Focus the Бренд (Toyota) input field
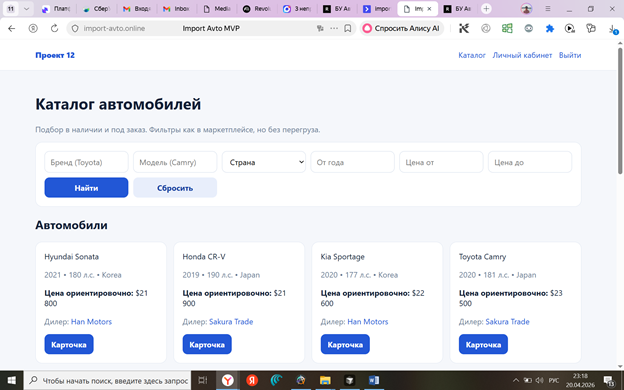Image resolution: width=624 pixels, height=390 pixels. click(x=86, y=162)
